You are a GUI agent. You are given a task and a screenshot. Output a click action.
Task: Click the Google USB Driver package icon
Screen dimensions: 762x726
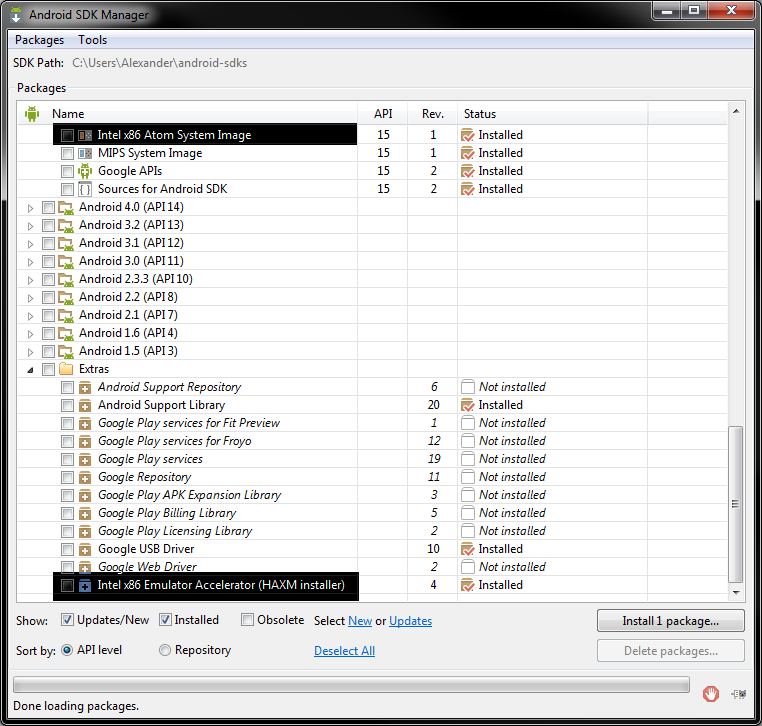click(x=85, y=549)
